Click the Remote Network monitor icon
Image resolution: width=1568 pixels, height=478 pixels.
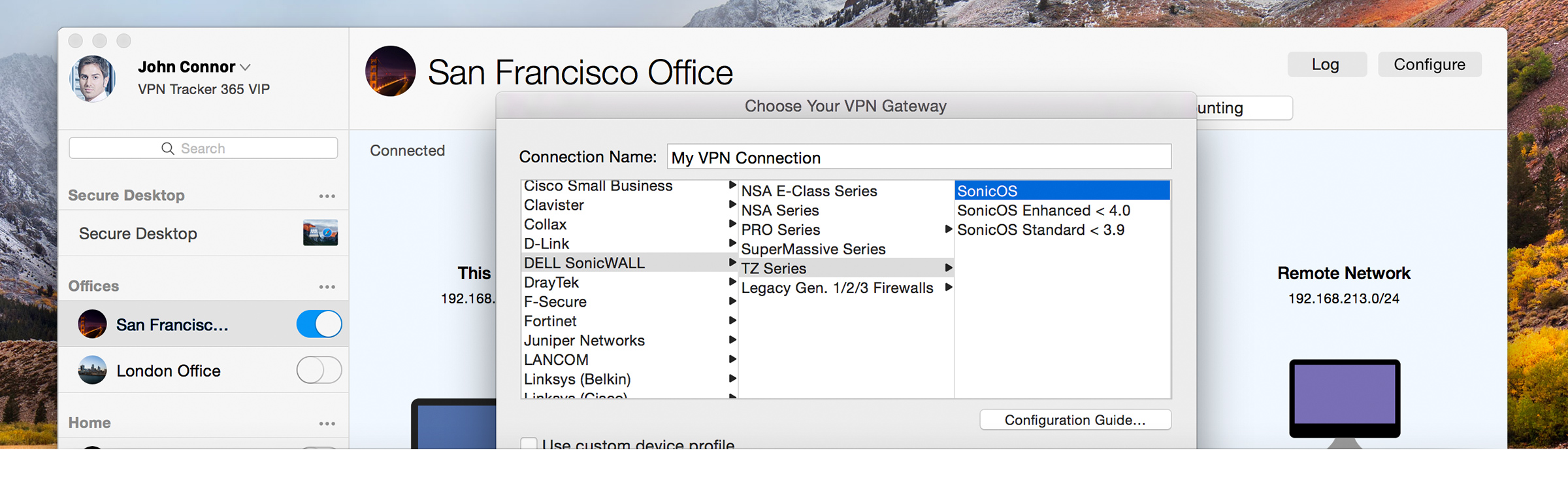point(1344,399)
